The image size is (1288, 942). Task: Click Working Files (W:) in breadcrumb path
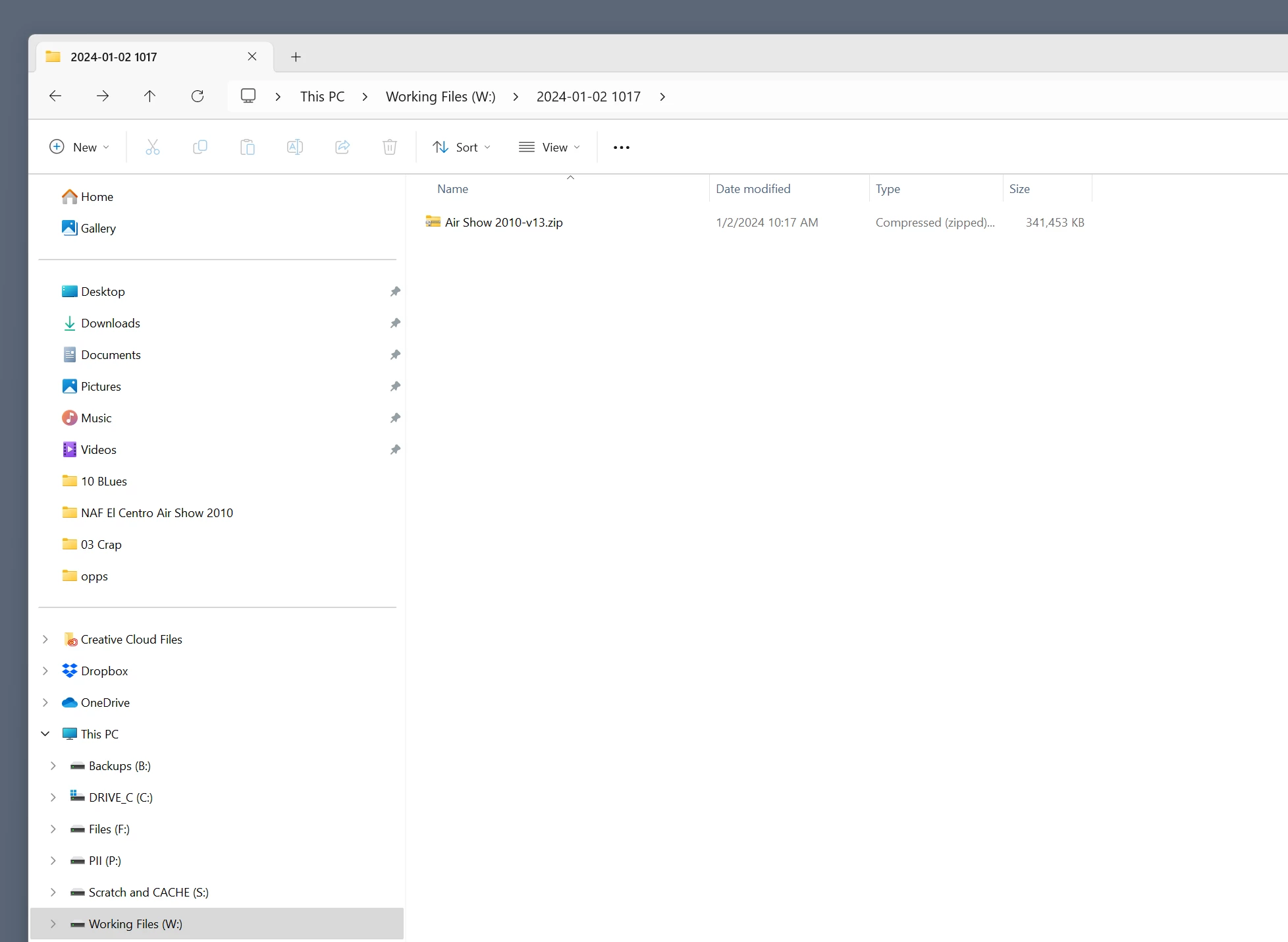441,96
